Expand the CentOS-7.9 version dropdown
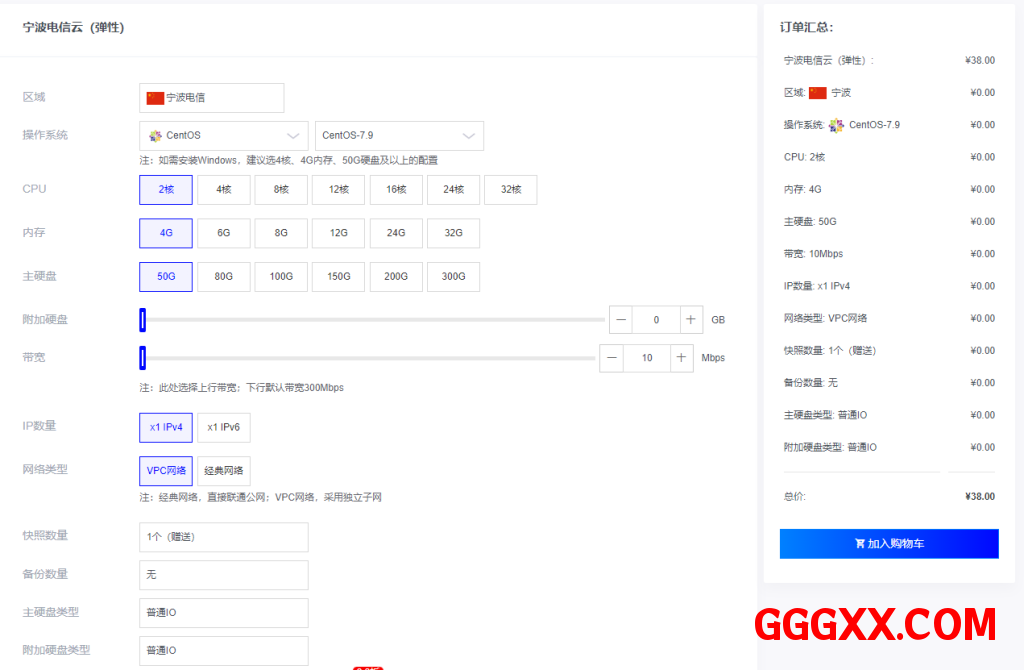The width and height of the screenshot is (1024, 670). pyautogui.click(x=399, y=136)
